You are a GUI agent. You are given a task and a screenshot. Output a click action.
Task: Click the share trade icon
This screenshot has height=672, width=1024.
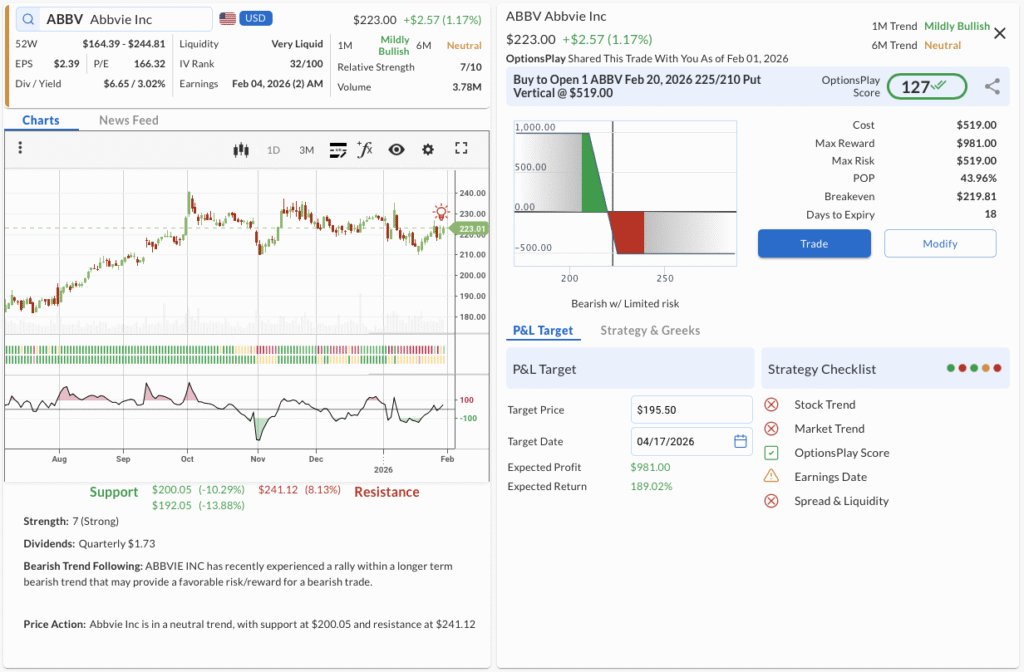click(x=992, y=87)
